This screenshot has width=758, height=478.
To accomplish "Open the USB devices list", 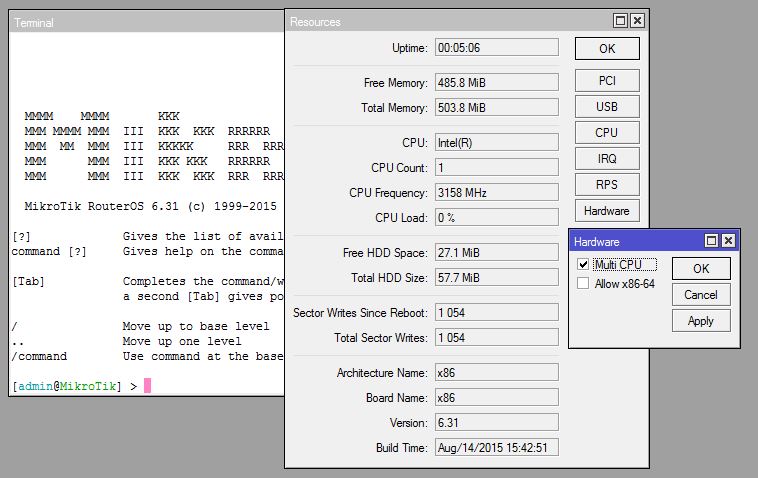I will 607,107.
